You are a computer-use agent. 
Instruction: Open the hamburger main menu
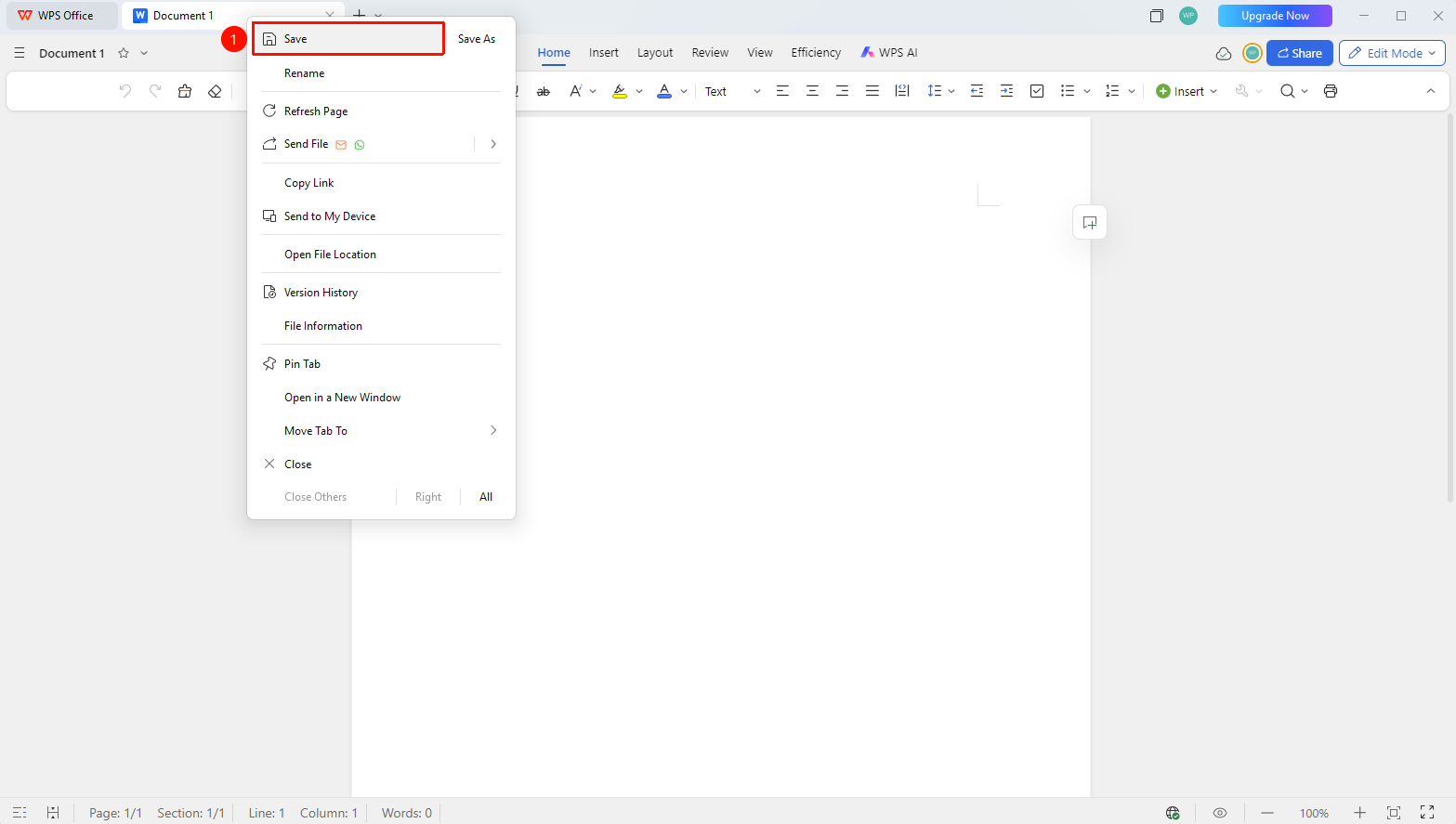pyautogui.click(x=20, y=53)
